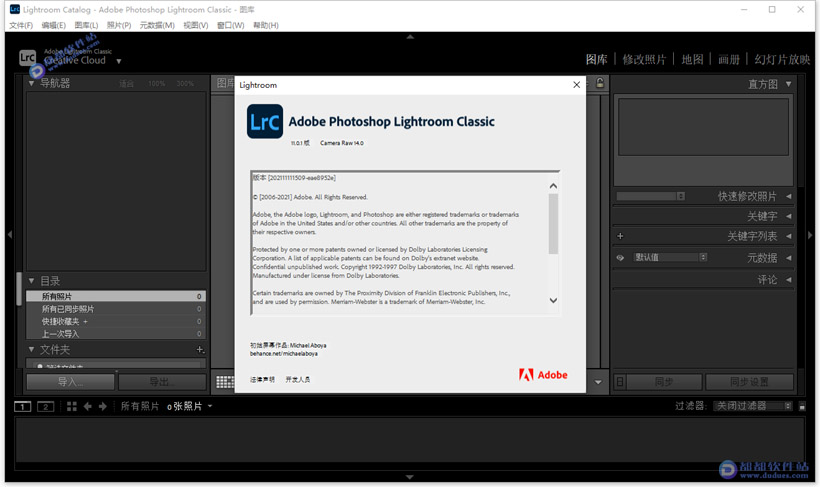Click the 同步设置 Sync Settings button
The height and width of the screenshot is (487, 820).
749,382
